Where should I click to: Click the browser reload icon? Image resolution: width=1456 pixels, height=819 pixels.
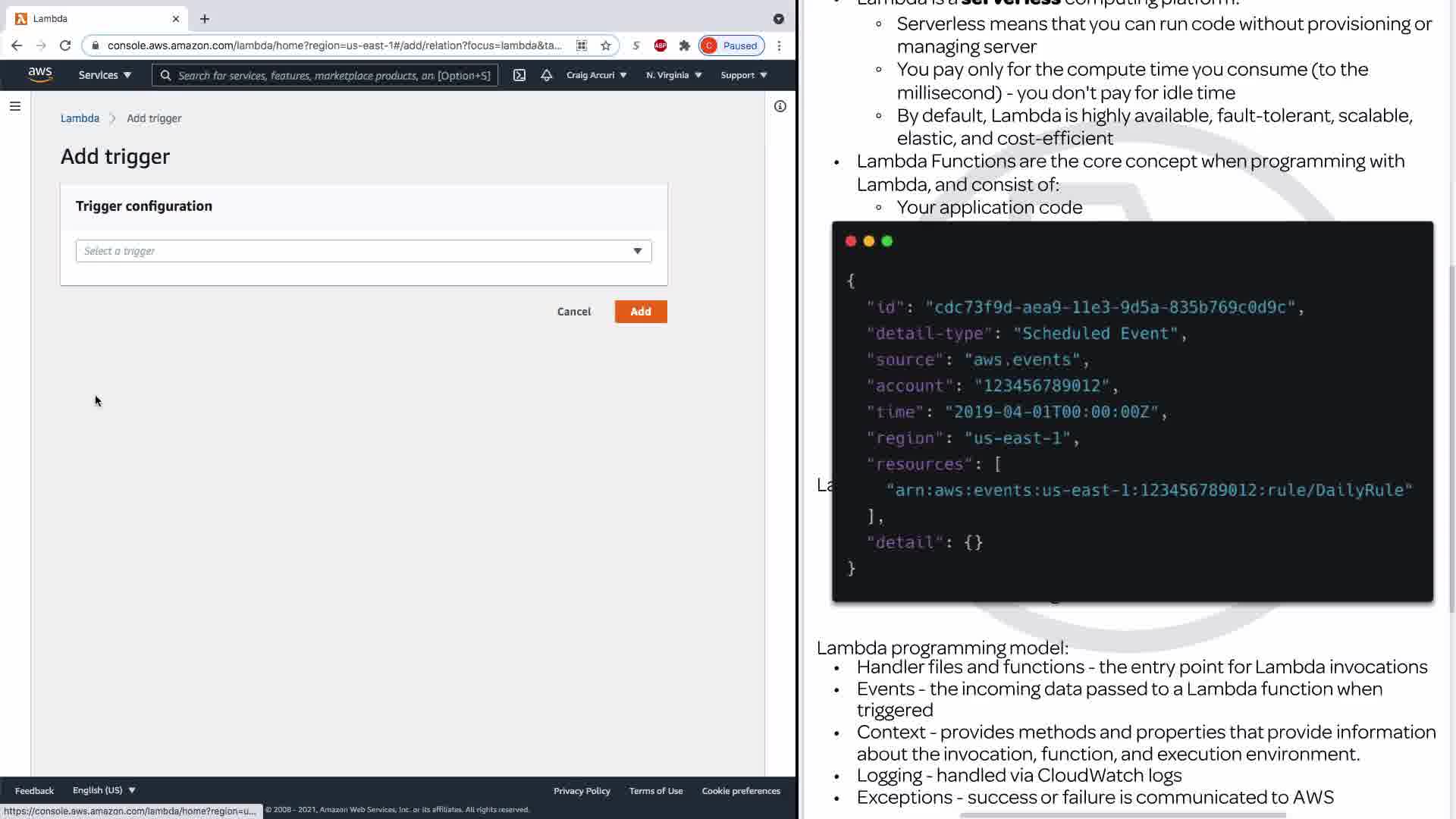click(65, 45)
